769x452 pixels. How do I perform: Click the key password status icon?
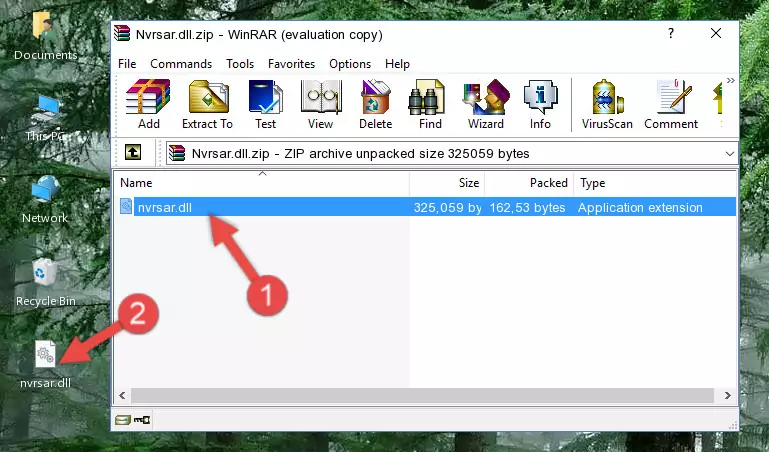(x=142, y=420)
